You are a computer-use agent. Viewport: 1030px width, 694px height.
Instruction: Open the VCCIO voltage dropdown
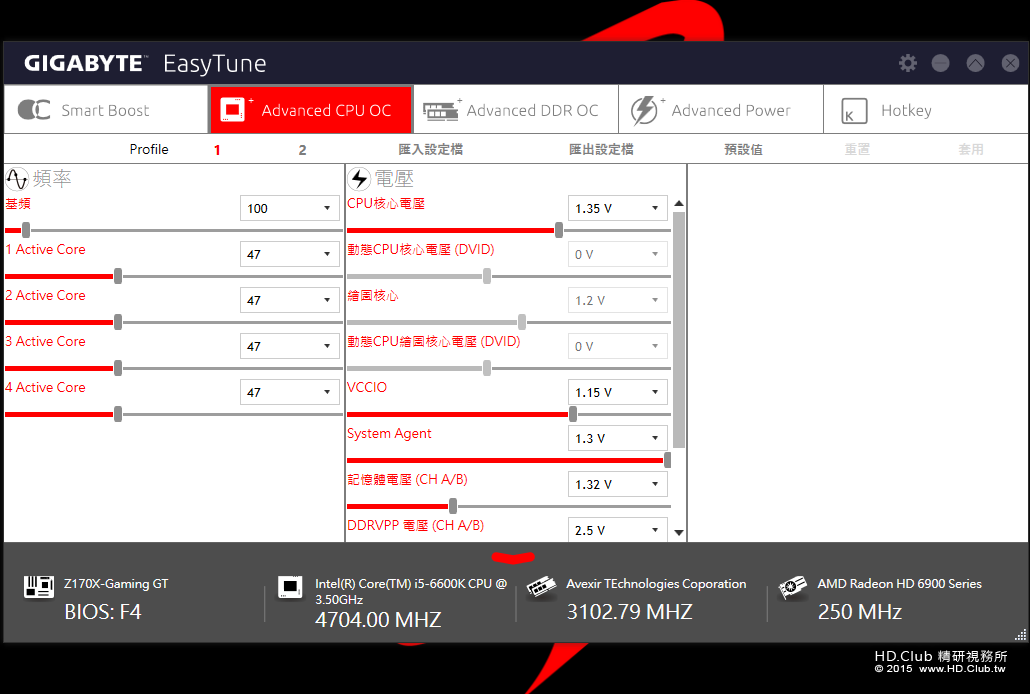pyautogui.click(x=617, y=392)
